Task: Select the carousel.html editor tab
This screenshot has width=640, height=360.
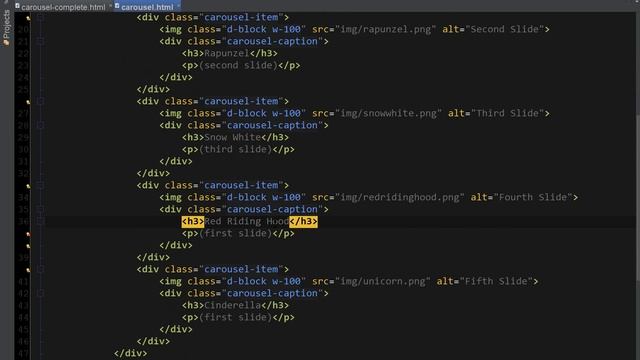Action: coord(147,7)
